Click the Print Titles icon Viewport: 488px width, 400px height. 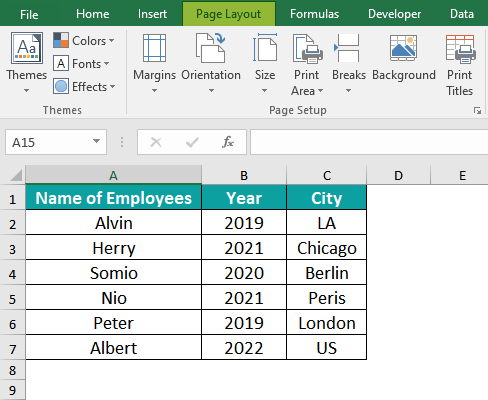(x=460, y=49)
